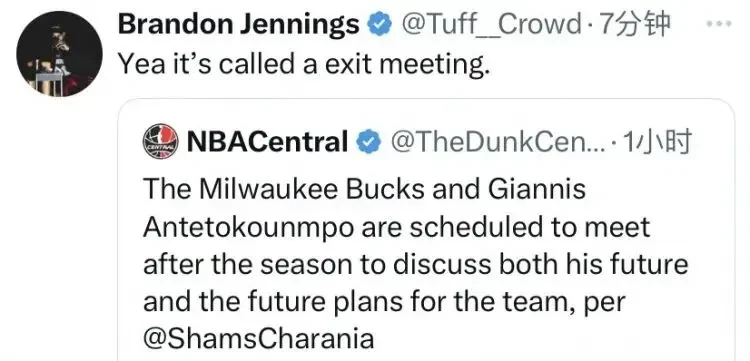Open tweet options three-dot menu
The height and width of the screenshot is (361, 750).
[719, 23]
